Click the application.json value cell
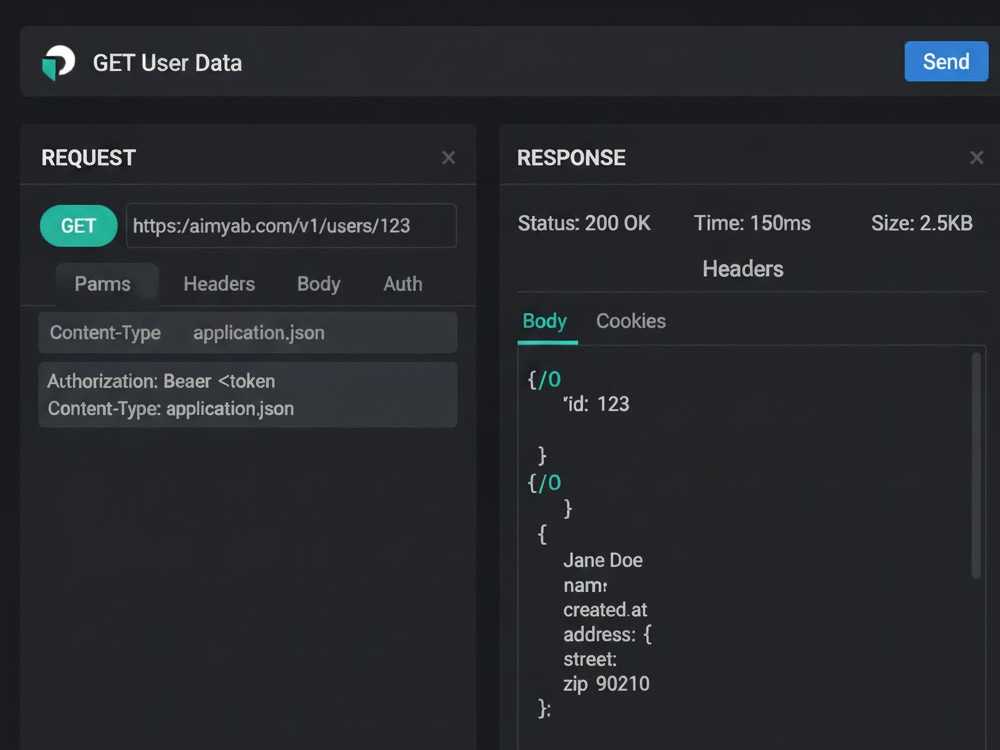This screenshot has width=1000, height=750. pyautogui.click(x=259, y=332)
